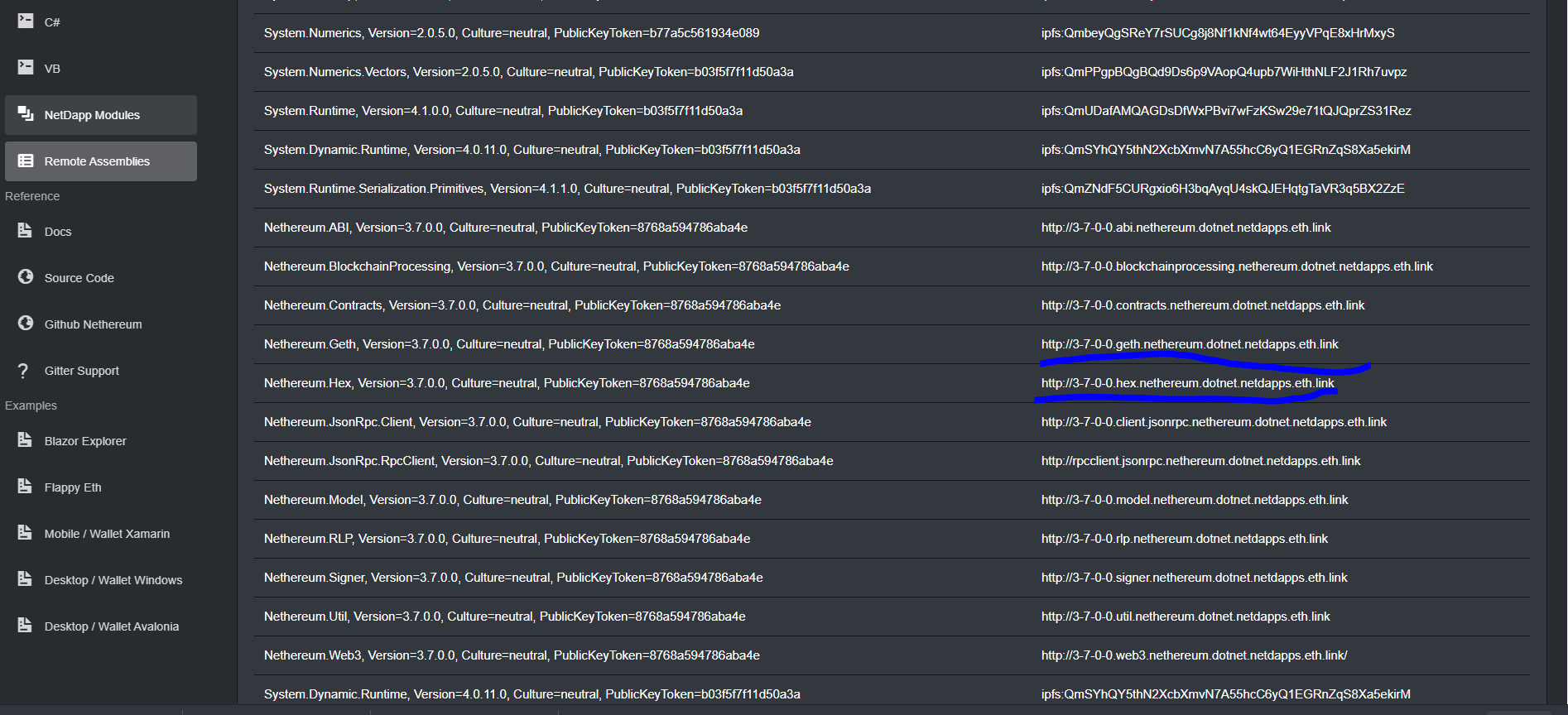Click the Docs document icon
The height and width of the screenshot is (715, 1568).
point(26,230)
